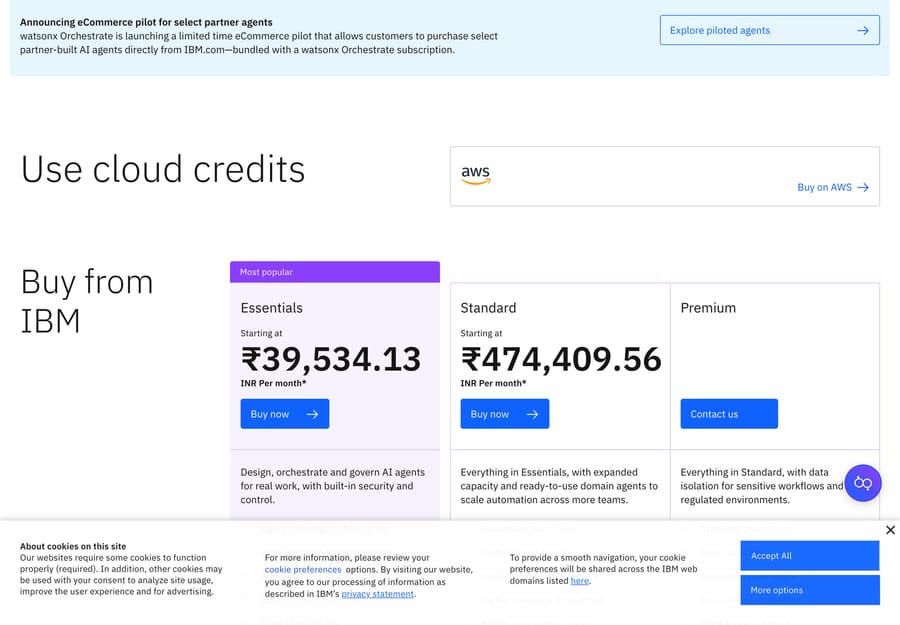Open the Buy on AWS link
This screenshot has height=625, width=900.
tap(832, 187)
